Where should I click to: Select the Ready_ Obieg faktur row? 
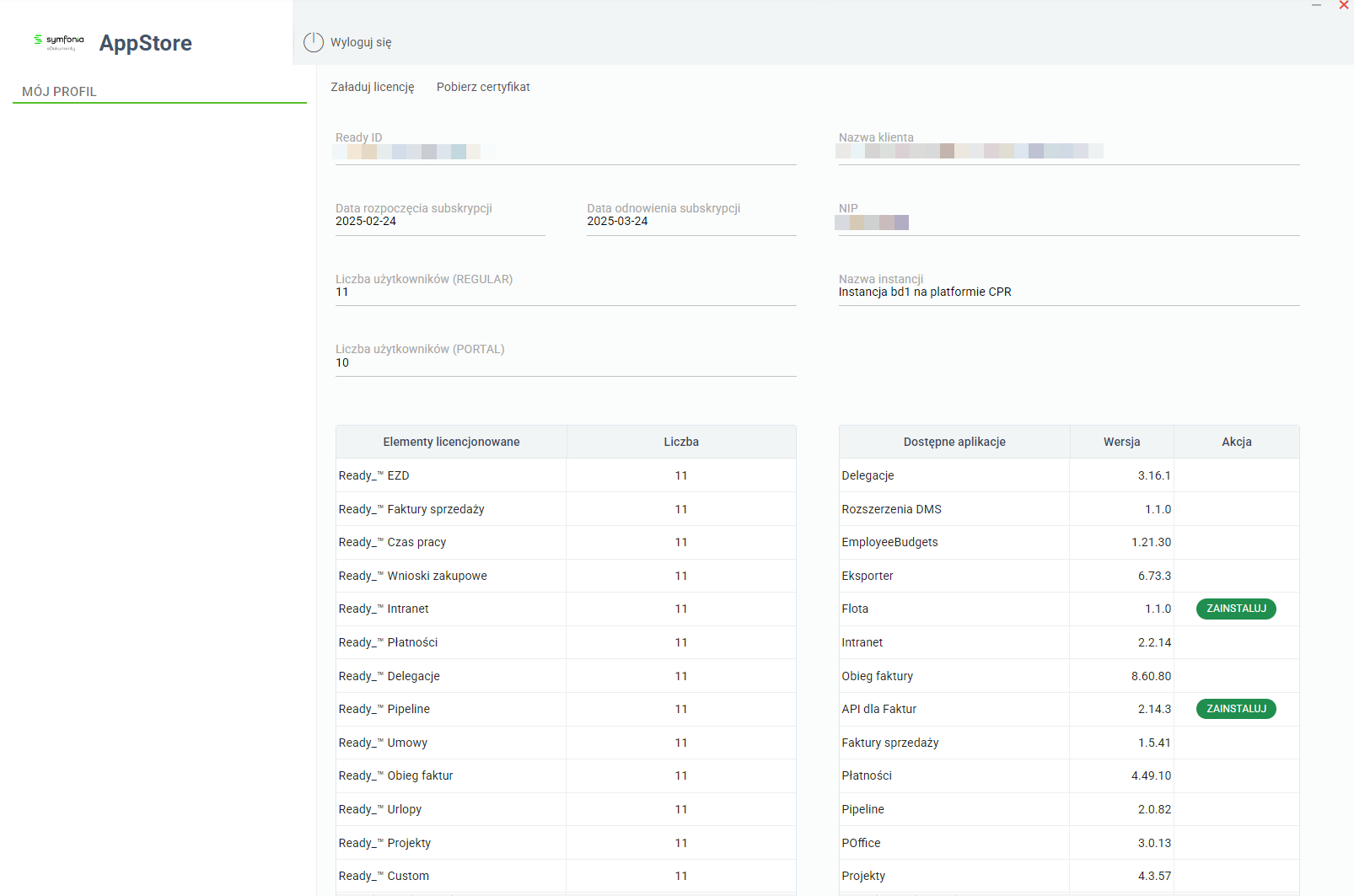click(x=566, y=775)
